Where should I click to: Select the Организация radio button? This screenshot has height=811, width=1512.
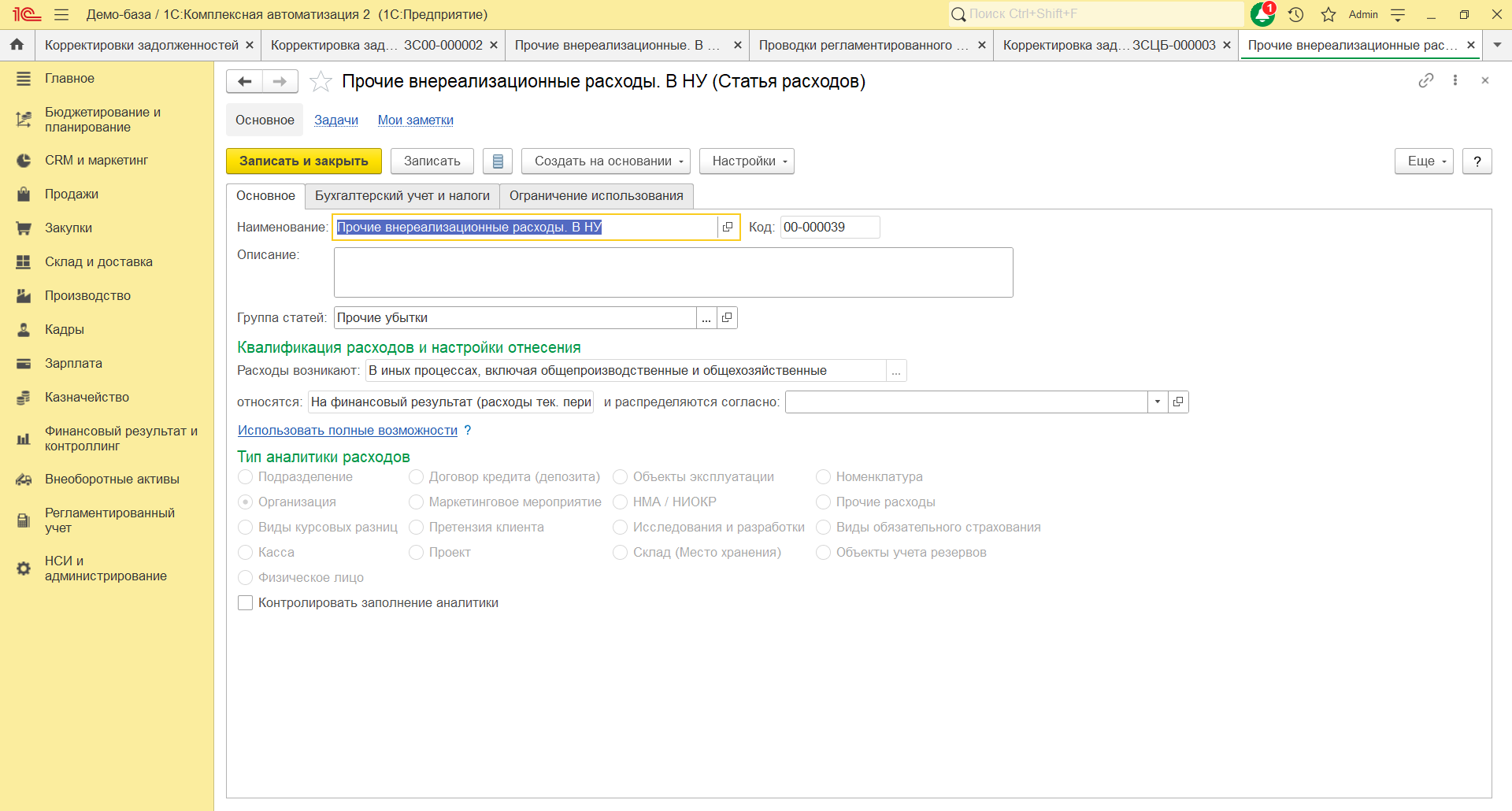(x=246, y=502)
